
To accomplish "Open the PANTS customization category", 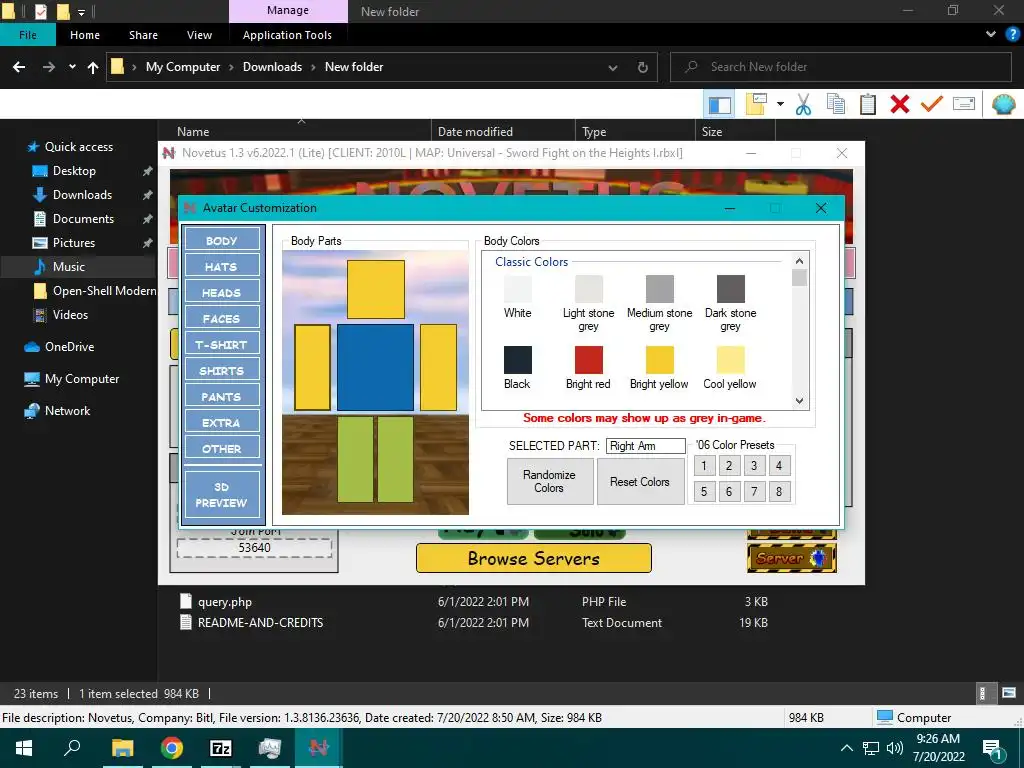I will tap(222, 396).
